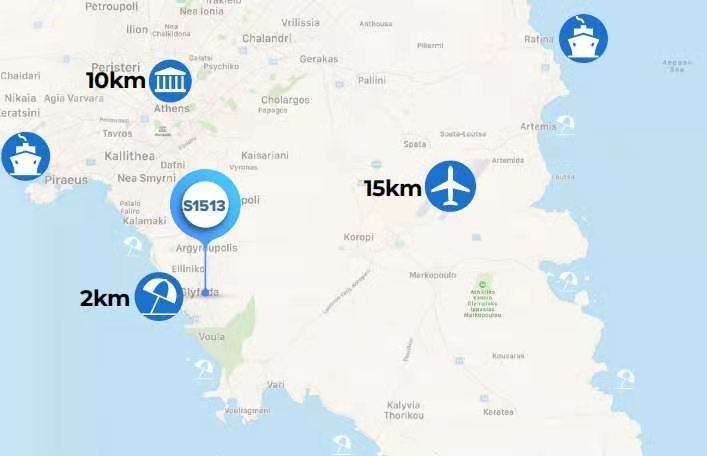Viewport: 707px width, 456px height.
Task: Select the Markopoulo town label
Action: [432, 275]
